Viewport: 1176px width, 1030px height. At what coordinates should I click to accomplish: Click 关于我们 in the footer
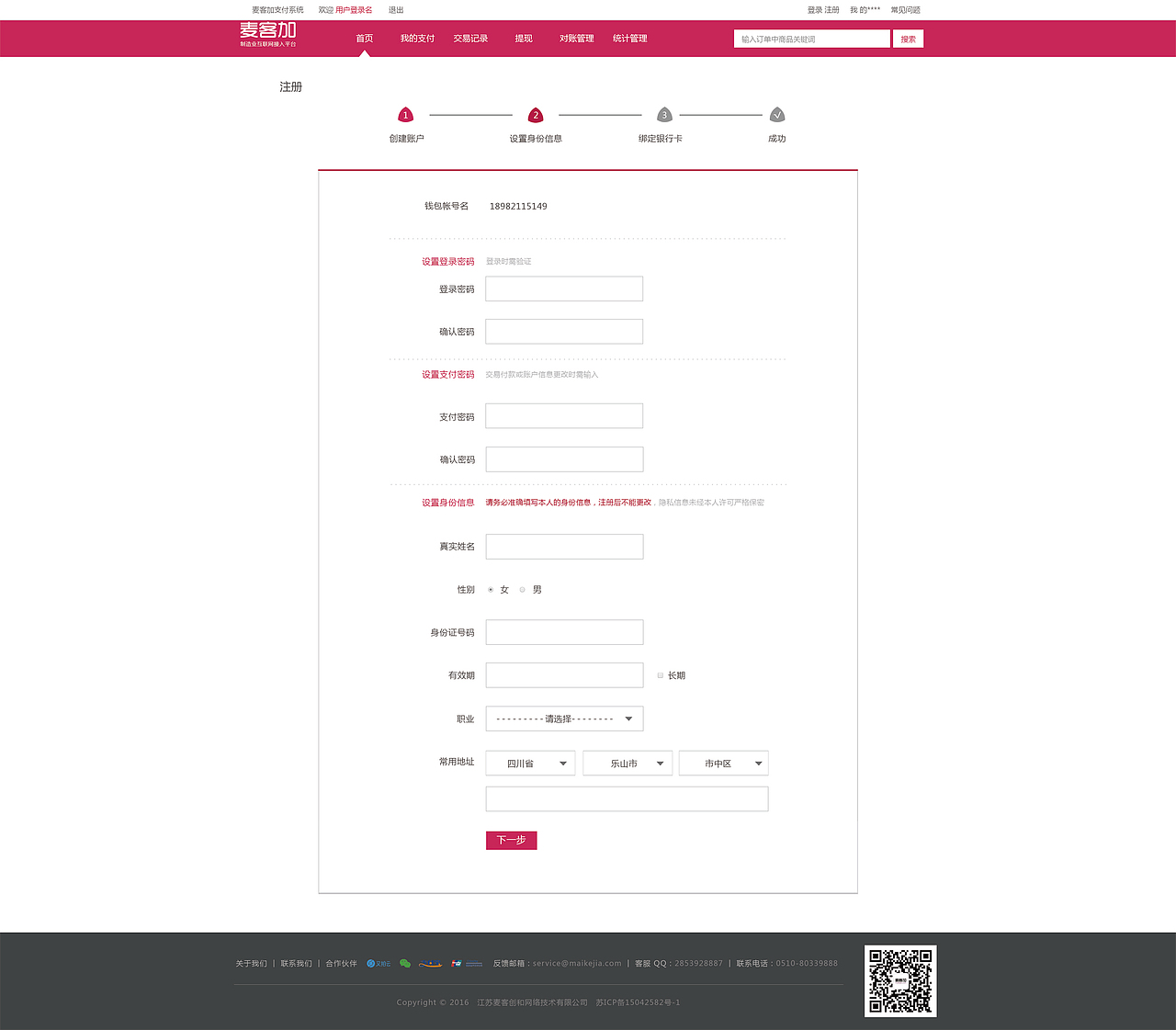pyautogui.click(x=251, y=964)
